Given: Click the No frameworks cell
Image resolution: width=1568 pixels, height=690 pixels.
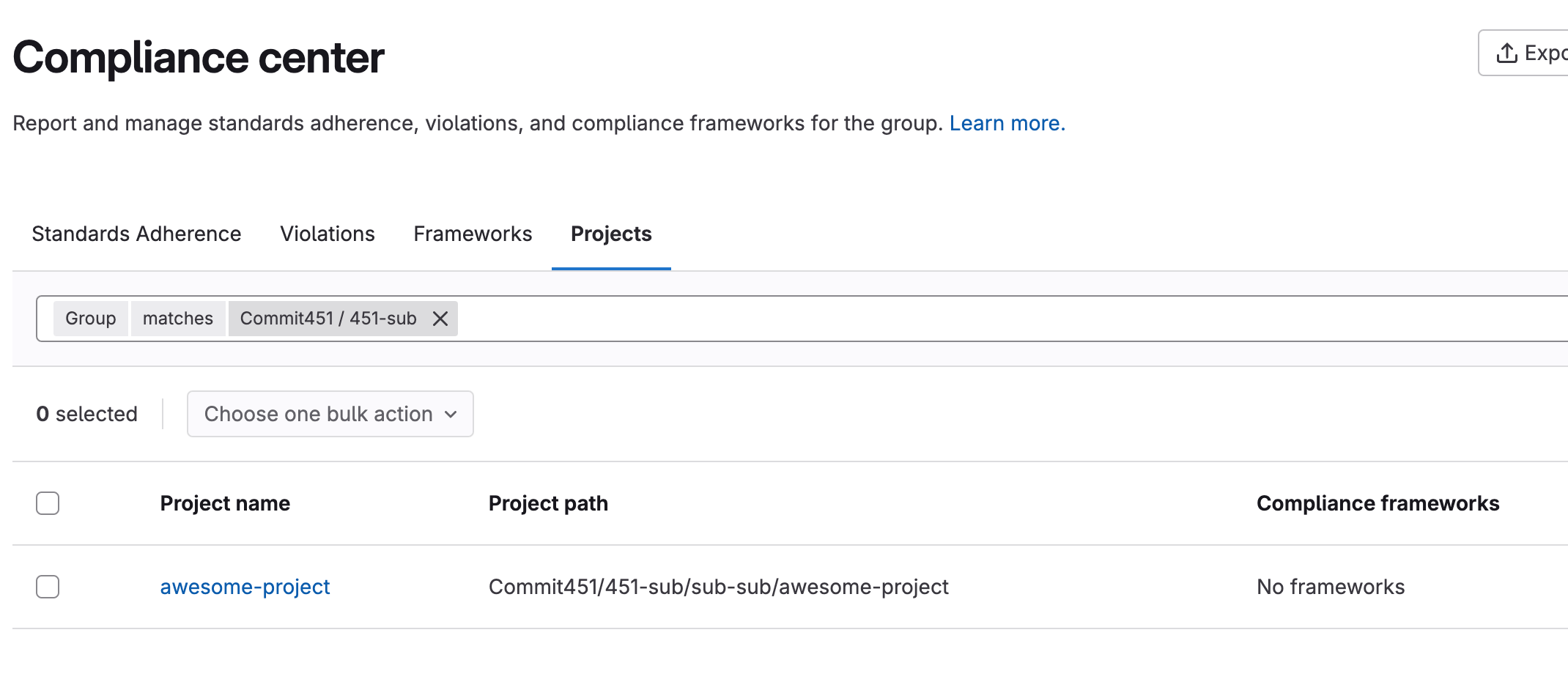Looking at the screenshot, I should 1331,587.
